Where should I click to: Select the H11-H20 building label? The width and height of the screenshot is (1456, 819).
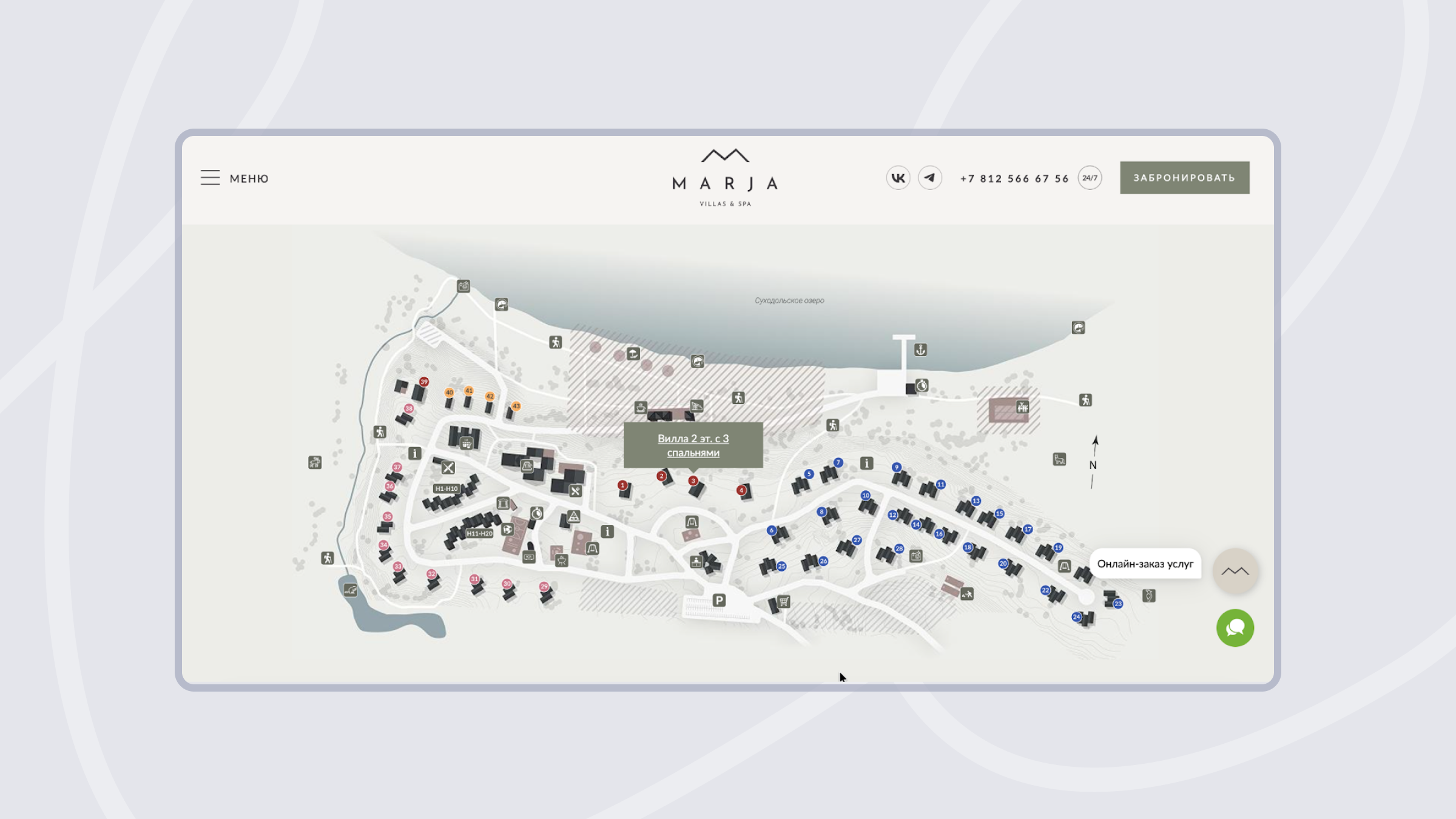click(479, 533)
